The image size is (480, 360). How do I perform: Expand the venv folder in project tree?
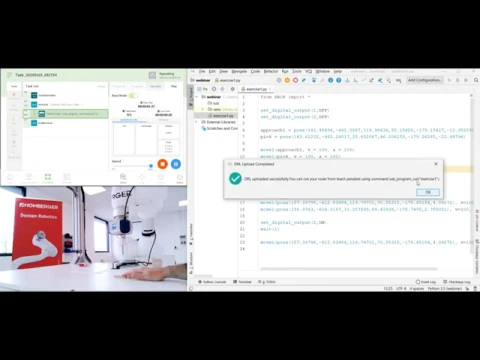point(202,109)
